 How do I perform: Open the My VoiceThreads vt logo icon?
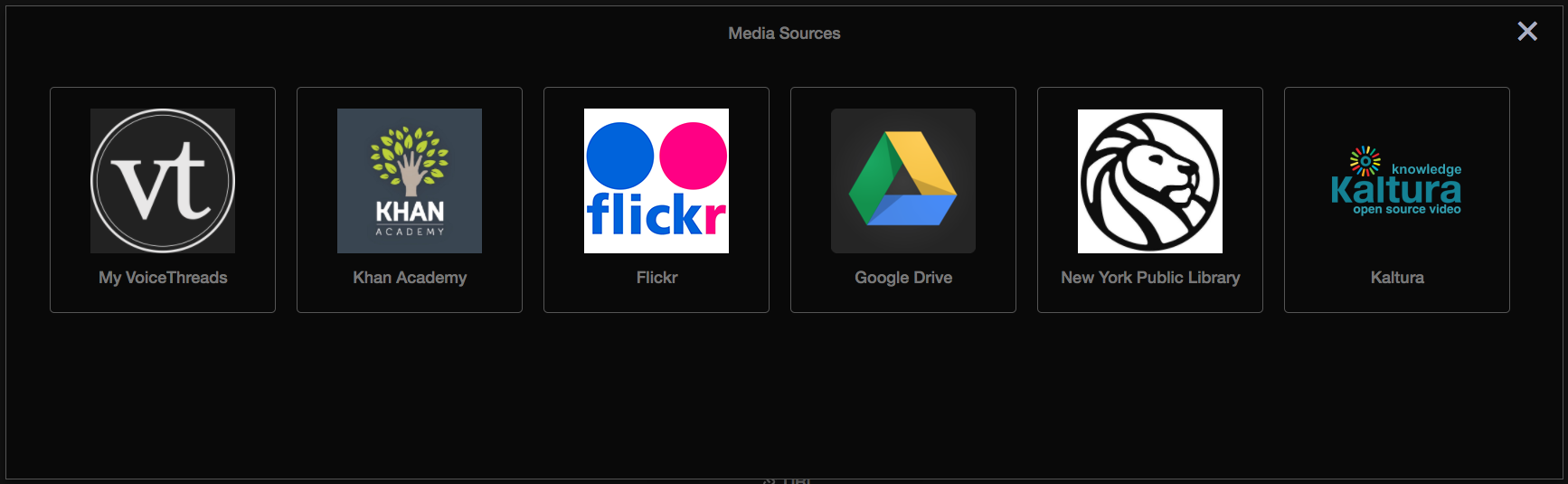pyautogui.click(x=163, y=181)
